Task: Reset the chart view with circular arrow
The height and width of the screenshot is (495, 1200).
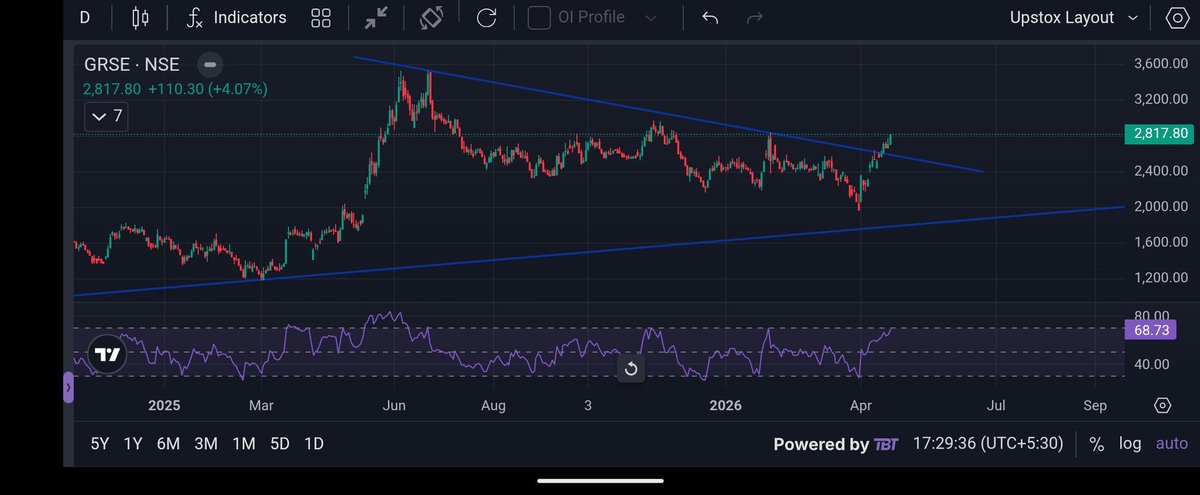Action: click(630, 369)
